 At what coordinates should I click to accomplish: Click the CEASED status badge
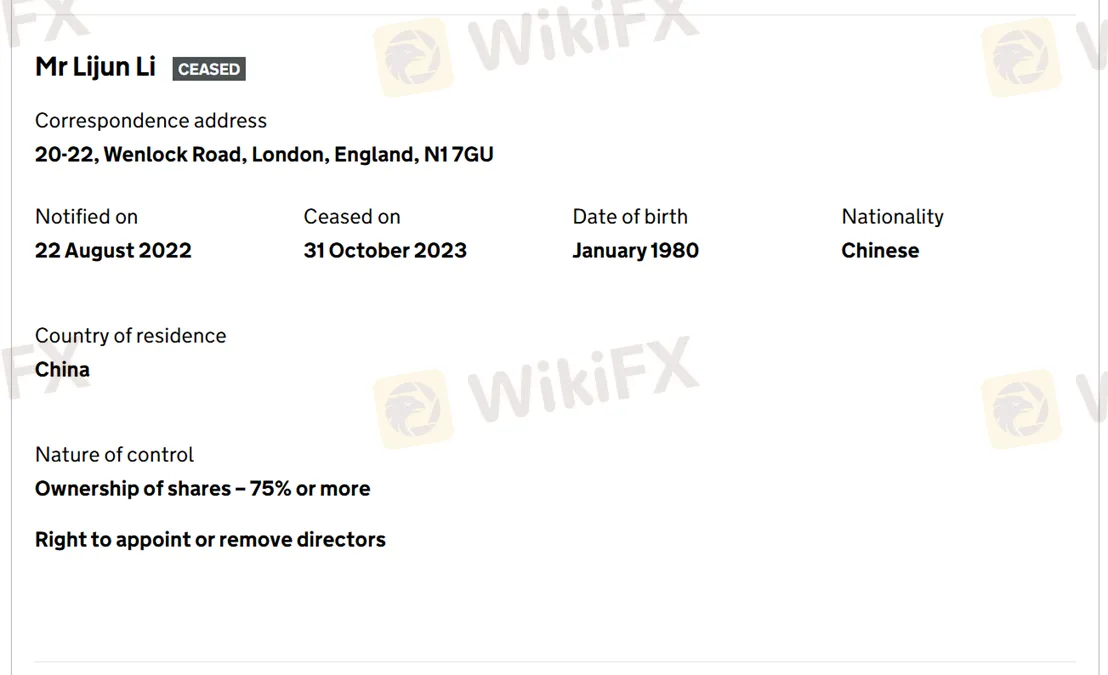click(209, 69)
